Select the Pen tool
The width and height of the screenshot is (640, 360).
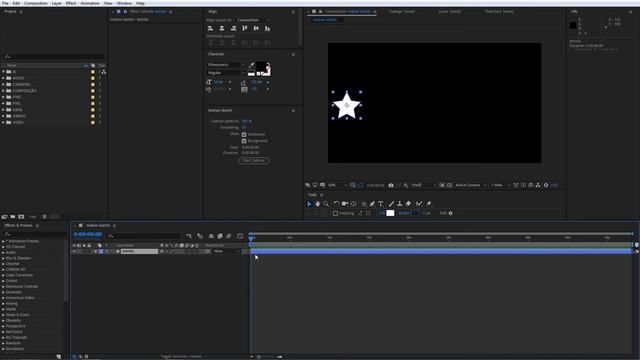pyautogui.click(x=372, y=204)
